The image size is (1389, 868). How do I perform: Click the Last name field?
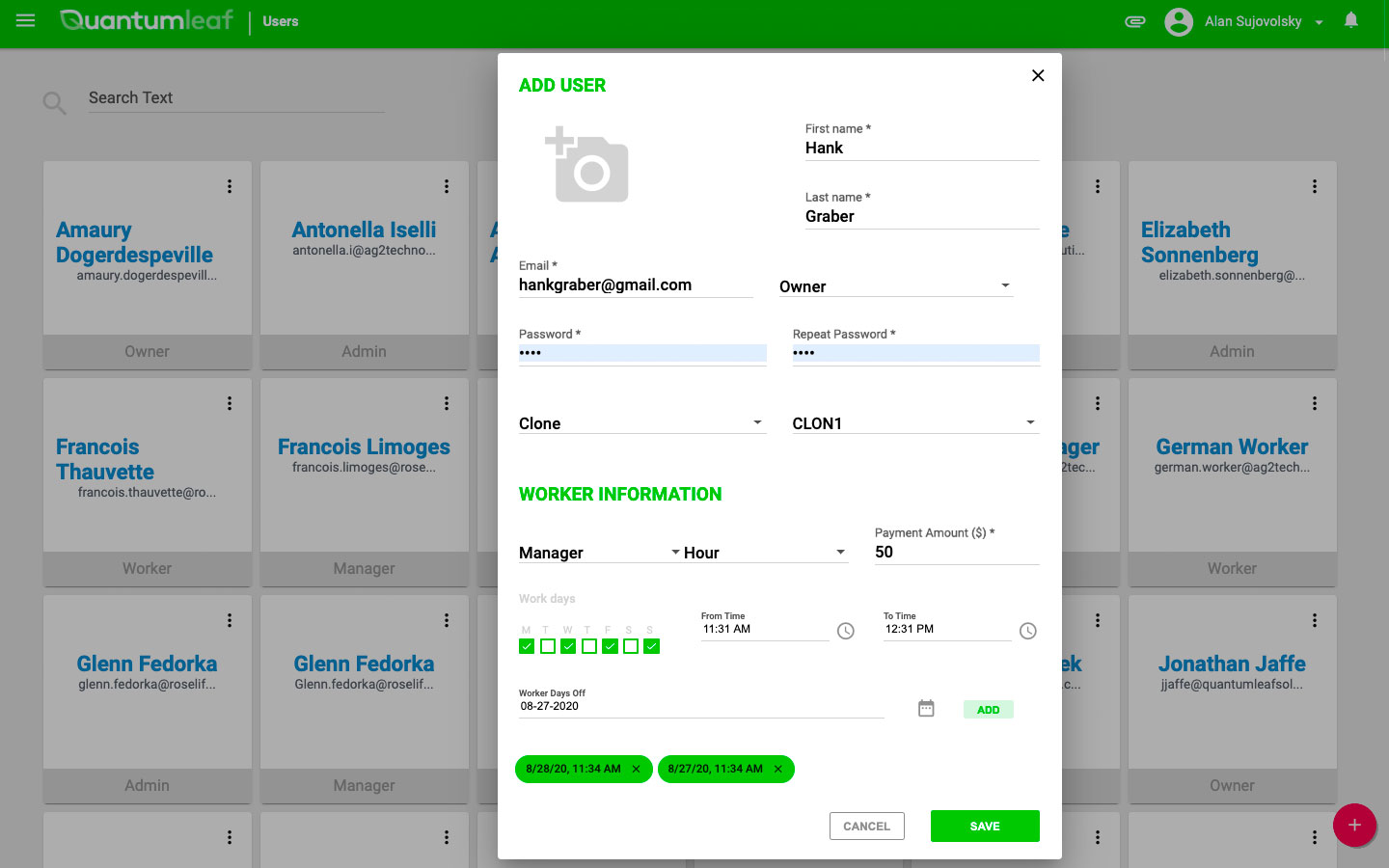[x=922, y=217]
